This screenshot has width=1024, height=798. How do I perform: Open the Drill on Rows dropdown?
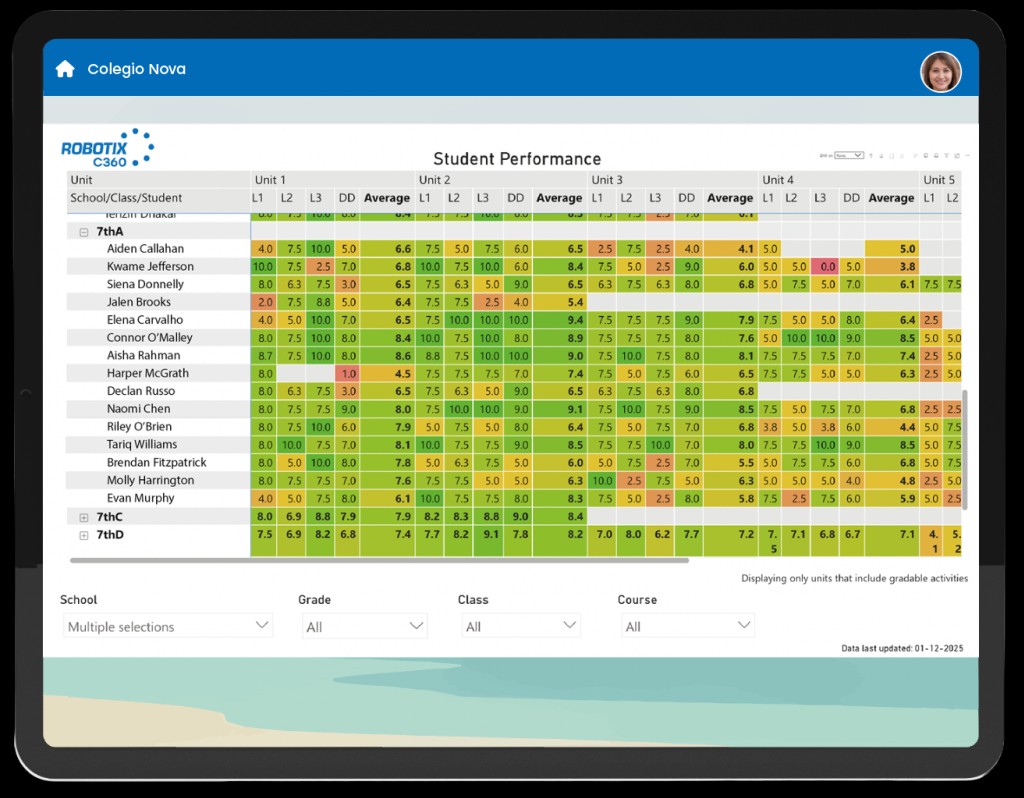coord(849,156)
